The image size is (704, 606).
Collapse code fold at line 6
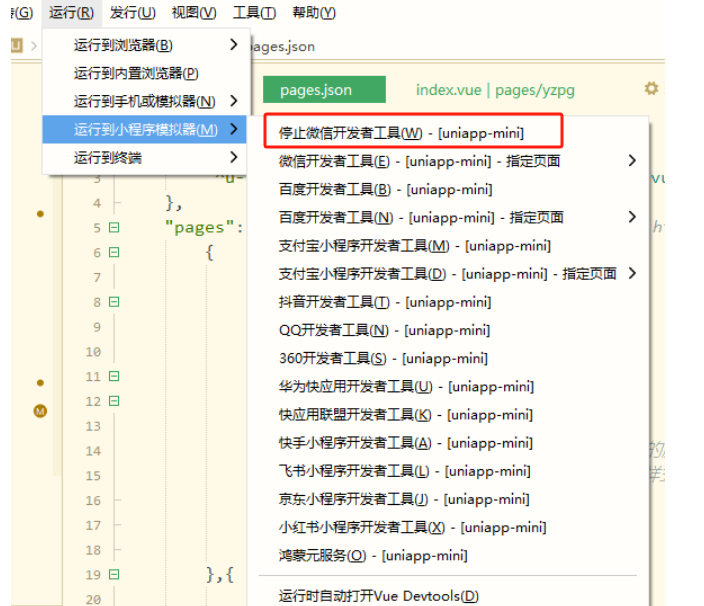(x=114, y=252)
